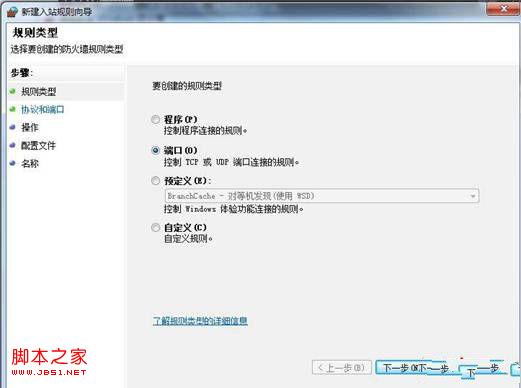Click the 自定义规则 description text
This screenshot has width=521, height=388.
coord(188,239)
